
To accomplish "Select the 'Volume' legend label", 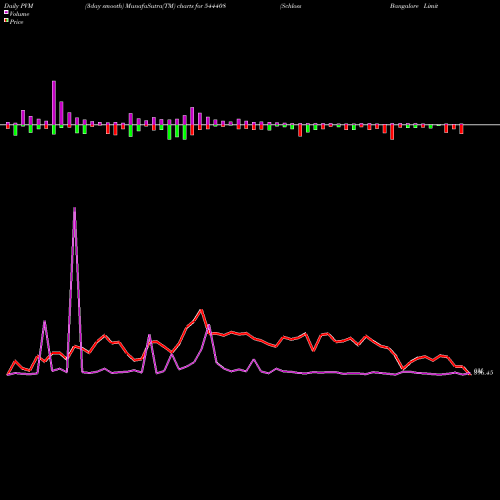I will coord(19,14).
